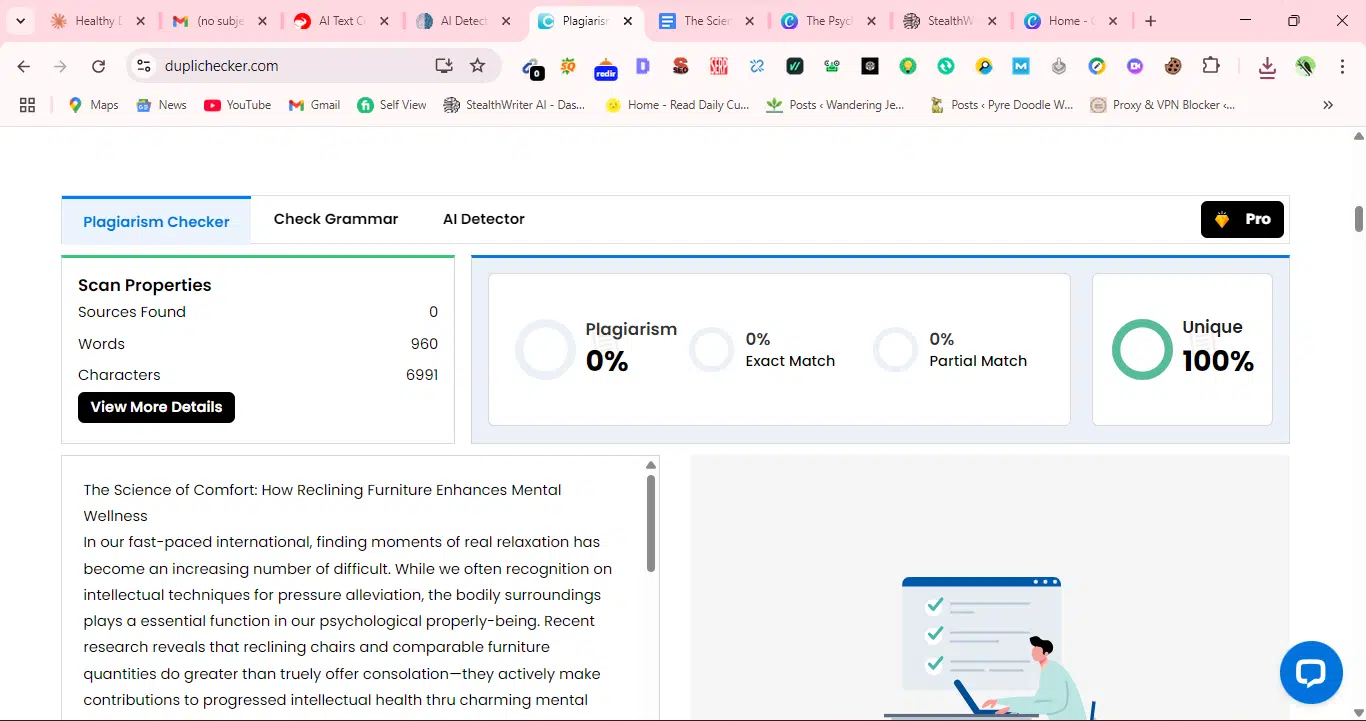Click the View More Details button
This screenshot has width=1366, height=721.
click(156, 407)
